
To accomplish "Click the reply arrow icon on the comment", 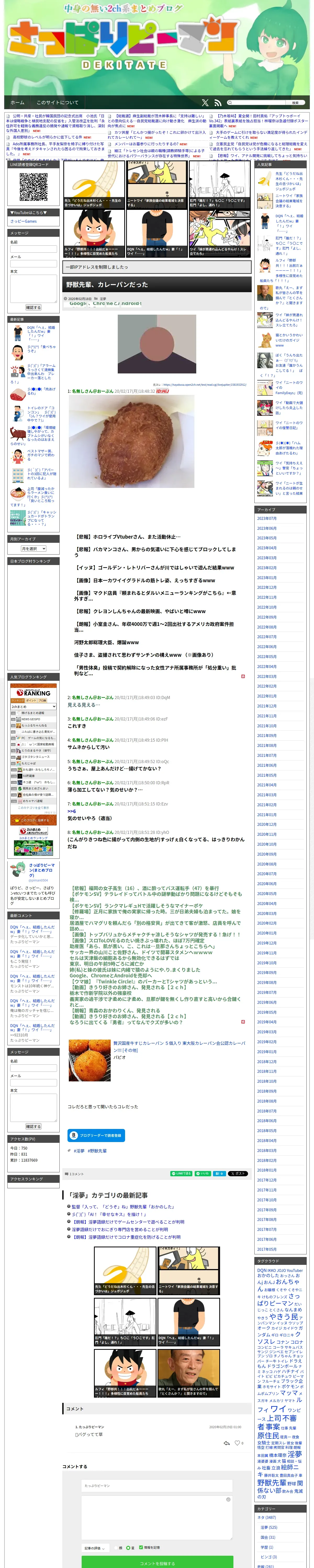I will [227, 1443].
